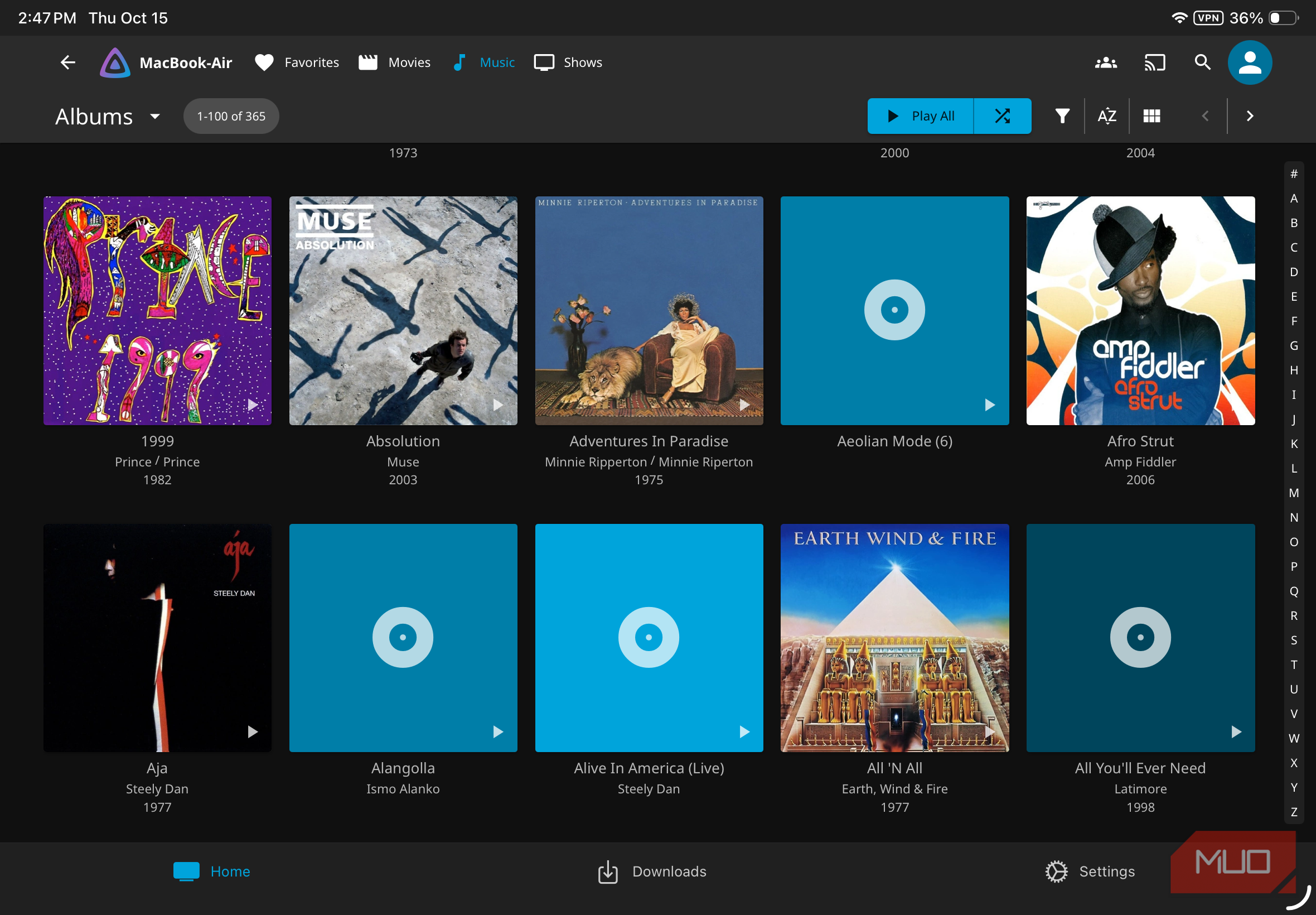Play Aeolian Mode (6) via its play icon

pos(989,405)
